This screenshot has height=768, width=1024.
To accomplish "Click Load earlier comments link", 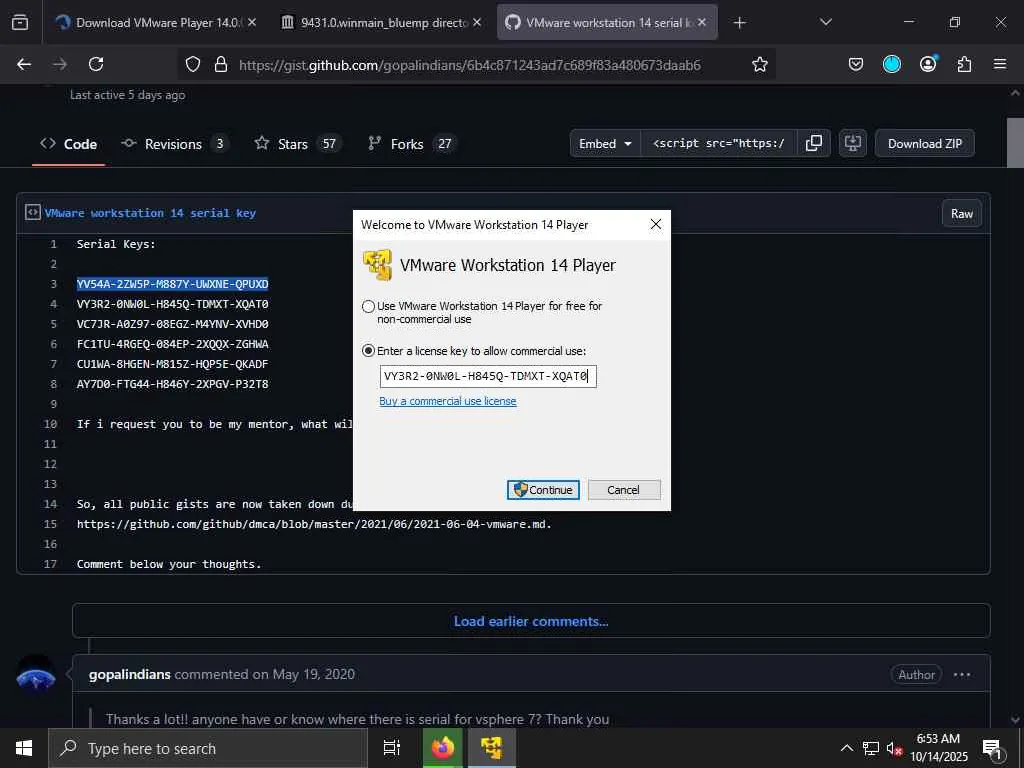I will coord(531,621).
